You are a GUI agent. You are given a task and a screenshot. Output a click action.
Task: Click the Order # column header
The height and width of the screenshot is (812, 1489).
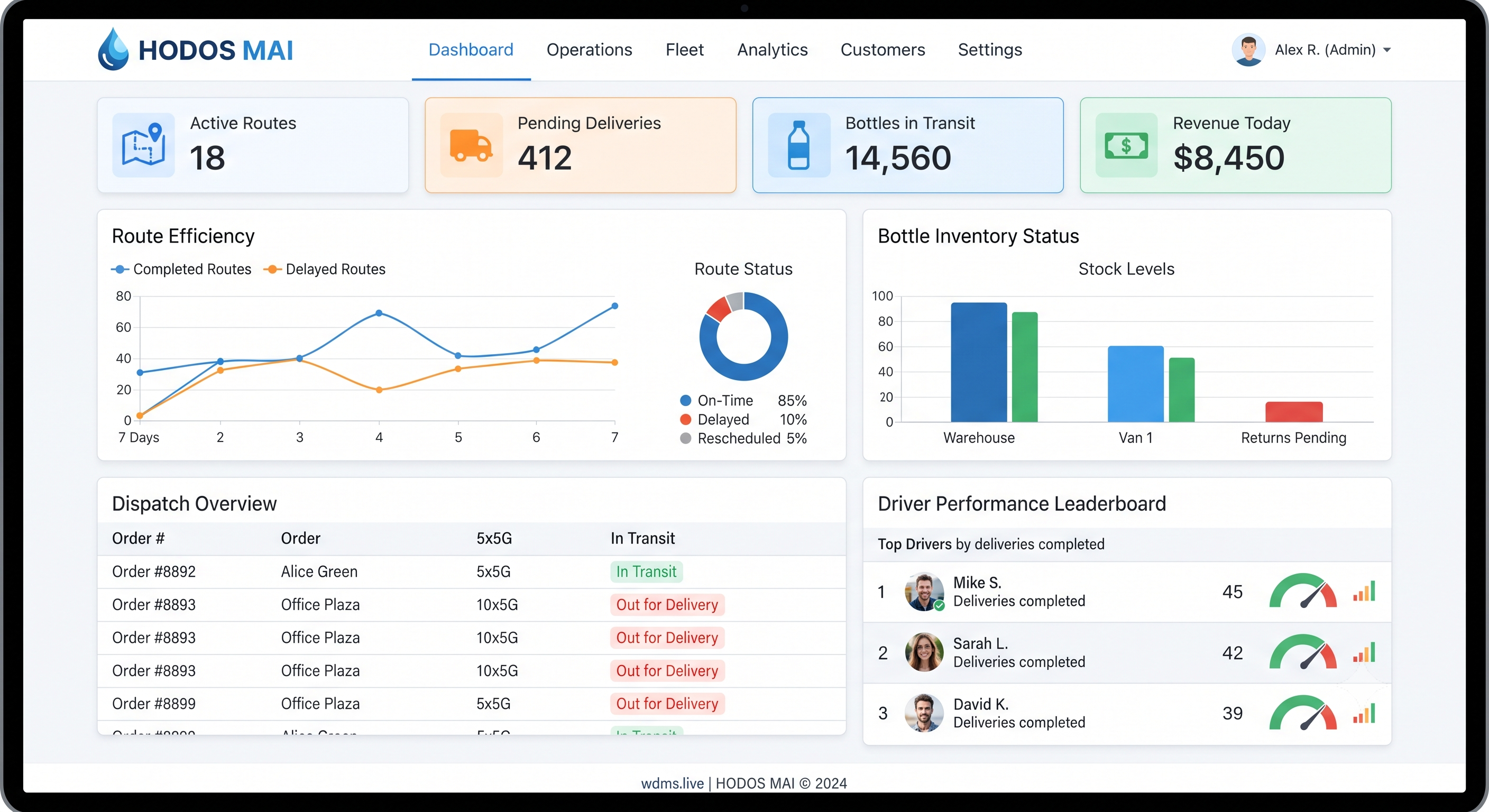[x=138, y=539]
